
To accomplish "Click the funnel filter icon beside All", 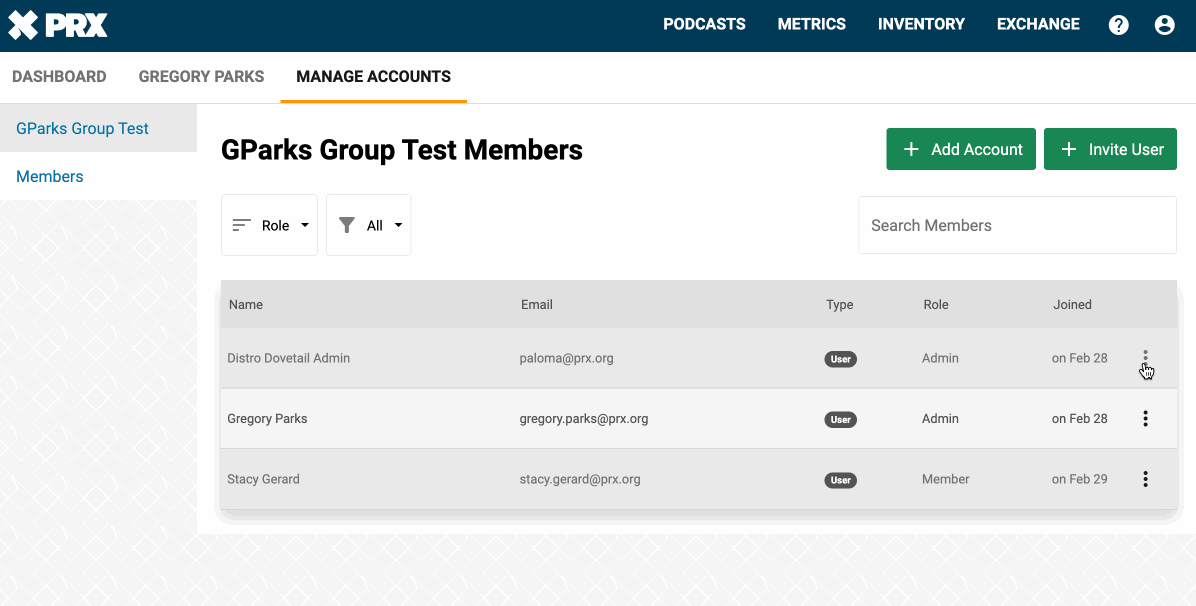I will 347,225.
